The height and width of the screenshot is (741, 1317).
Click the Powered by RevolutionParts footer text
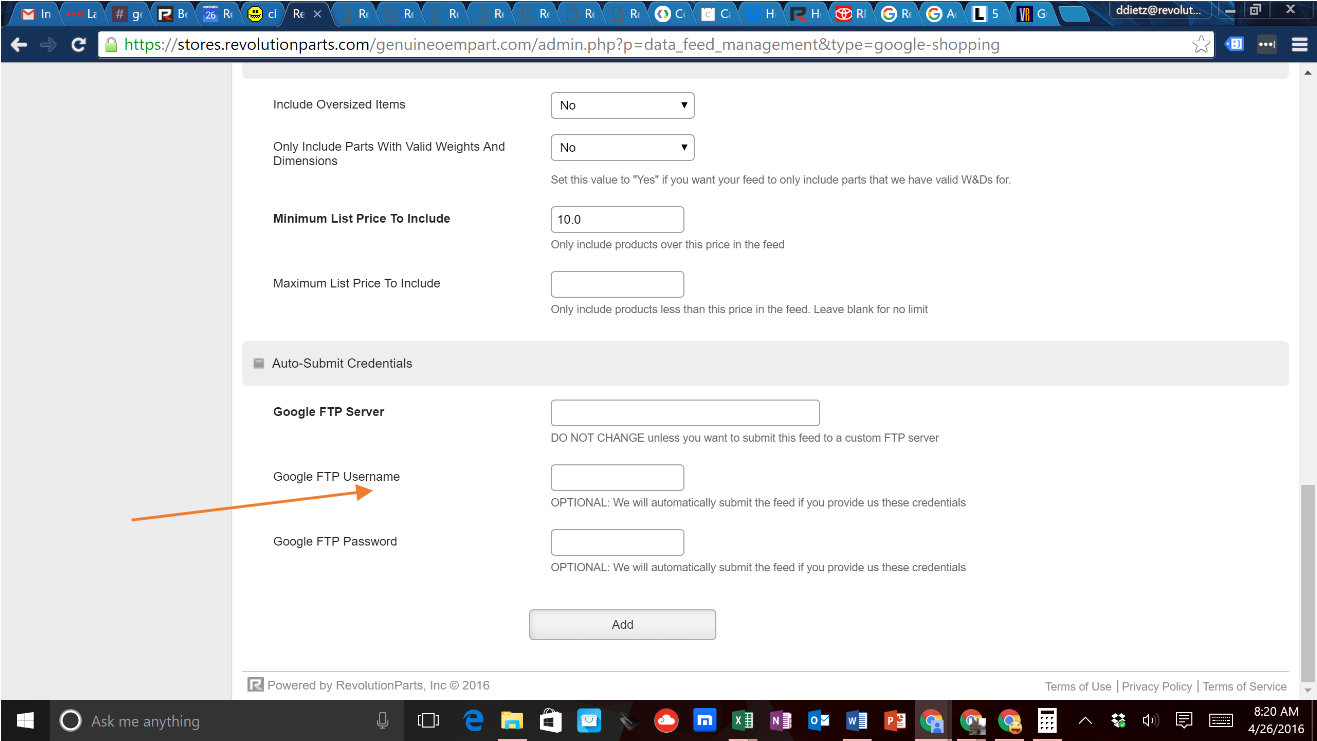tap(378, 685)
